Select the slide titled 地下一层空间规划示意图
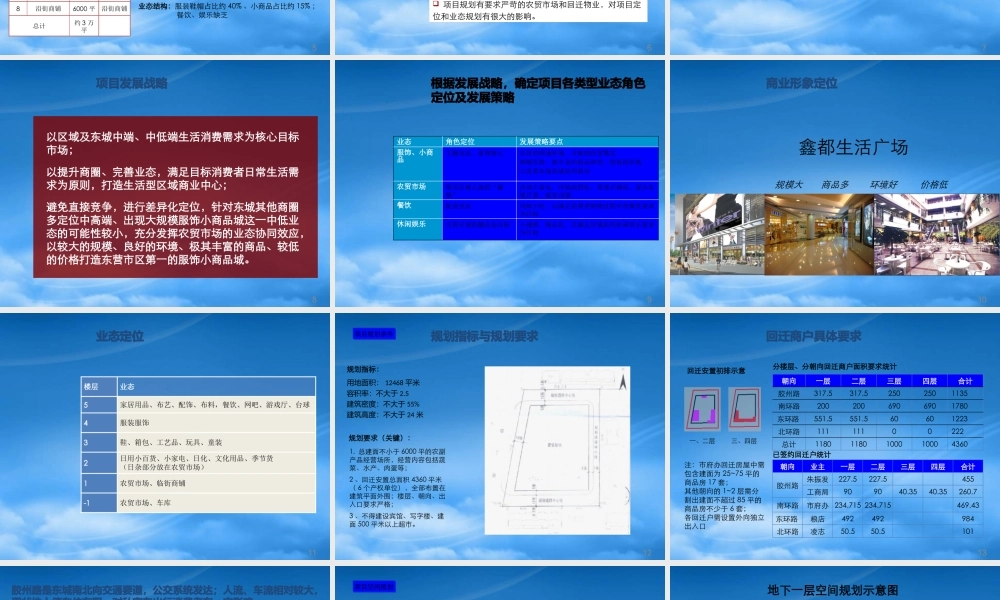 click(x=835, y=583)
